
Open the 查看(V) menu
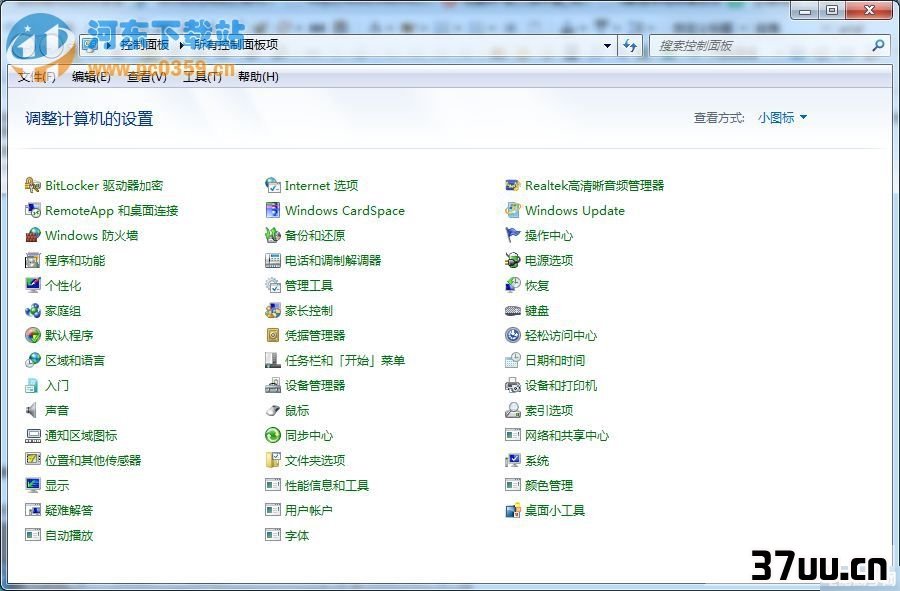(x=146, y=77)
